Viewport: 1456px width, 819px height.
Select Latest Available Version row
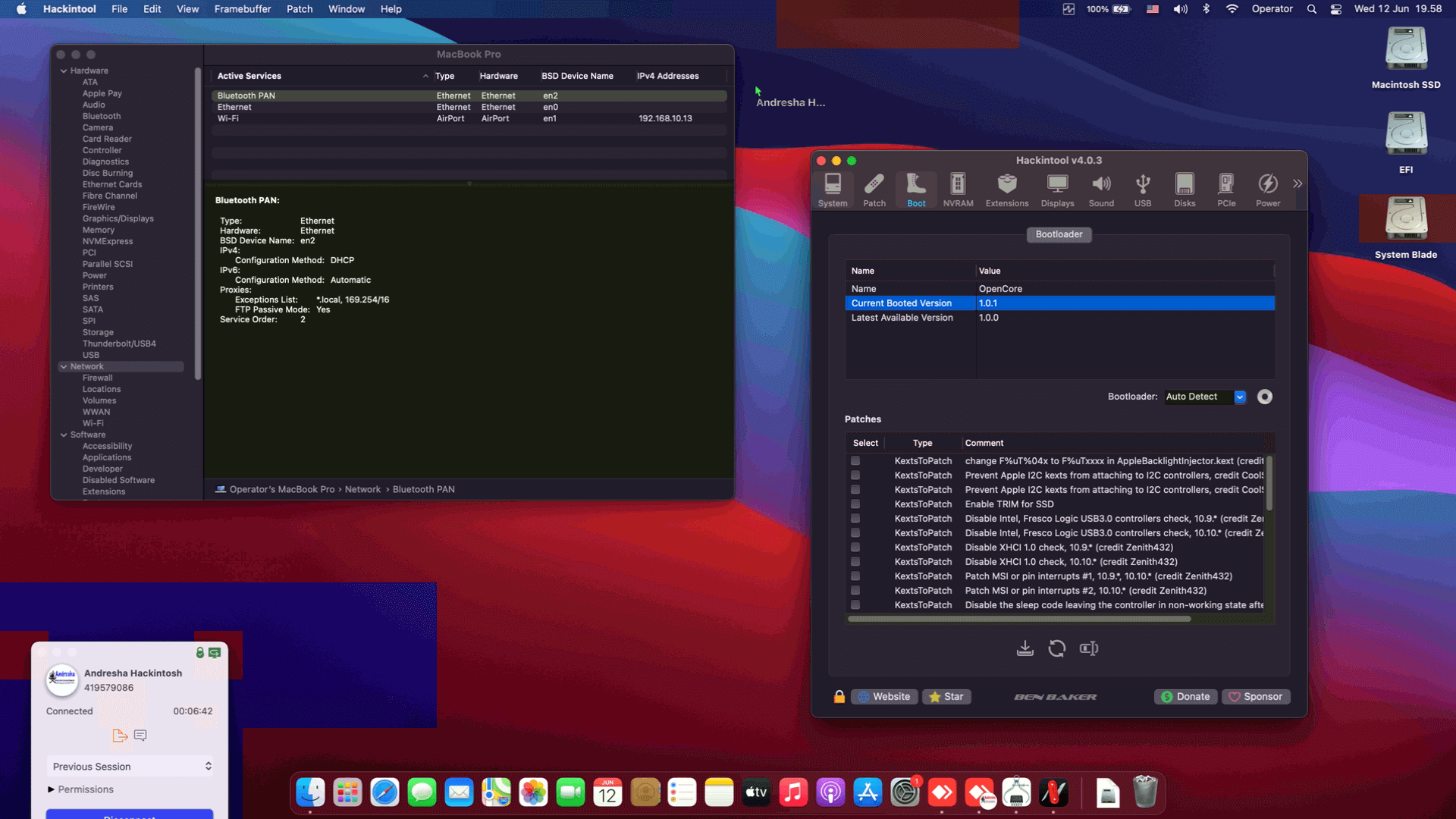(1059, 318)
